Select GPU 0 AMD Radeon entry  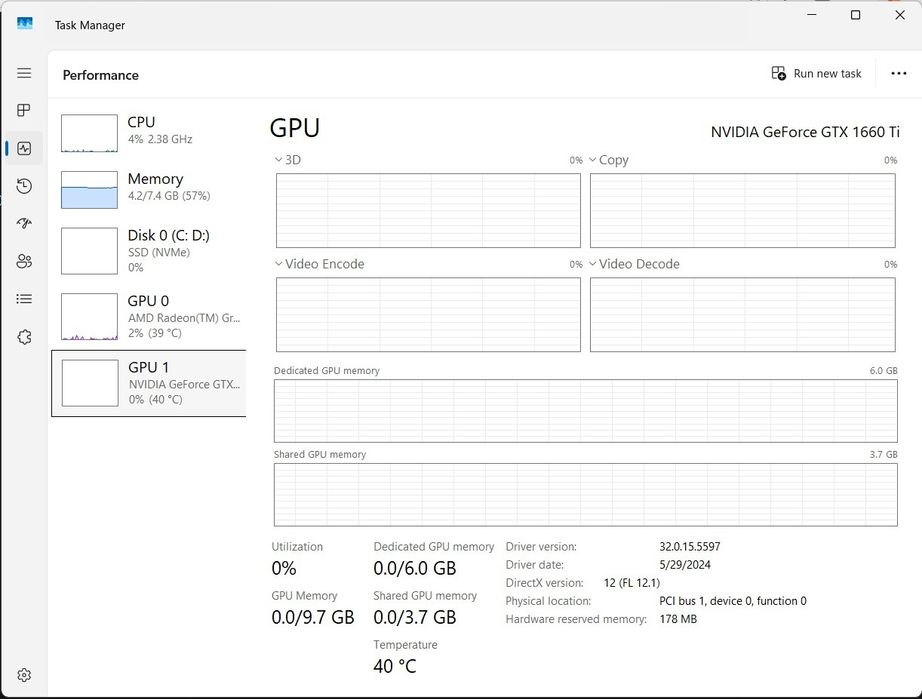point(149,316)
